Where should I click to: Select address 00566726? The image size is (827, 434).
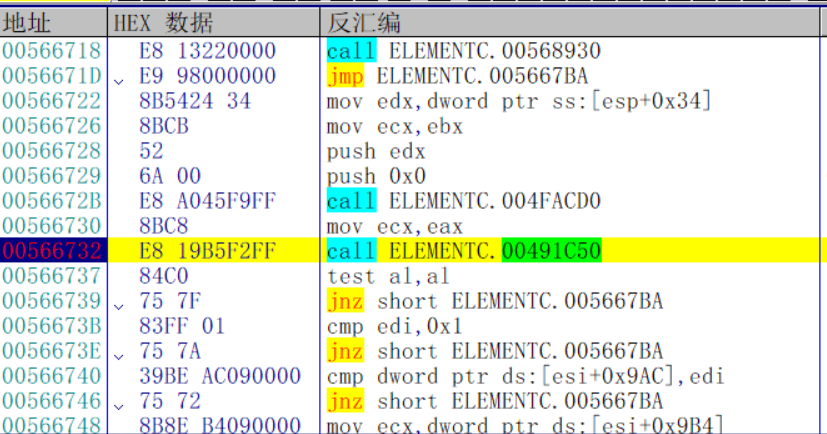52,126
